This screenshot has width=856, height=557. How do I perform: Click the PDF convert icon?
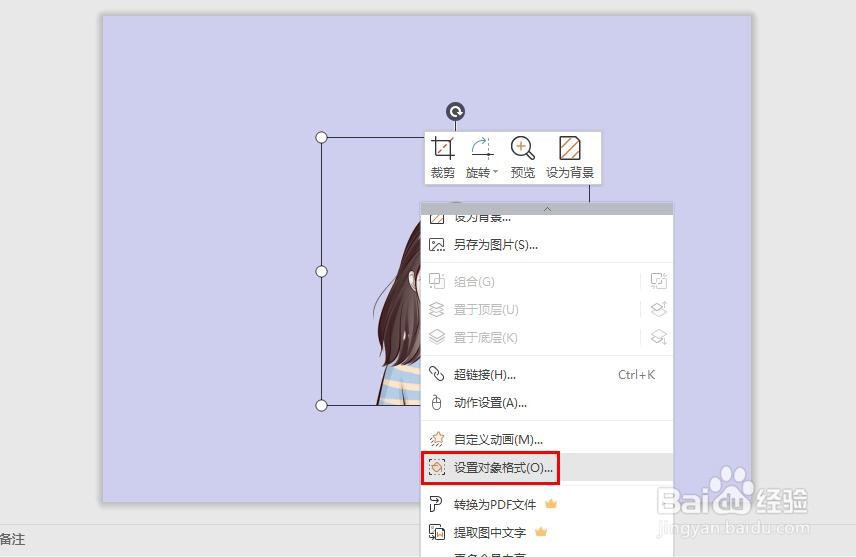click(436, 504)
